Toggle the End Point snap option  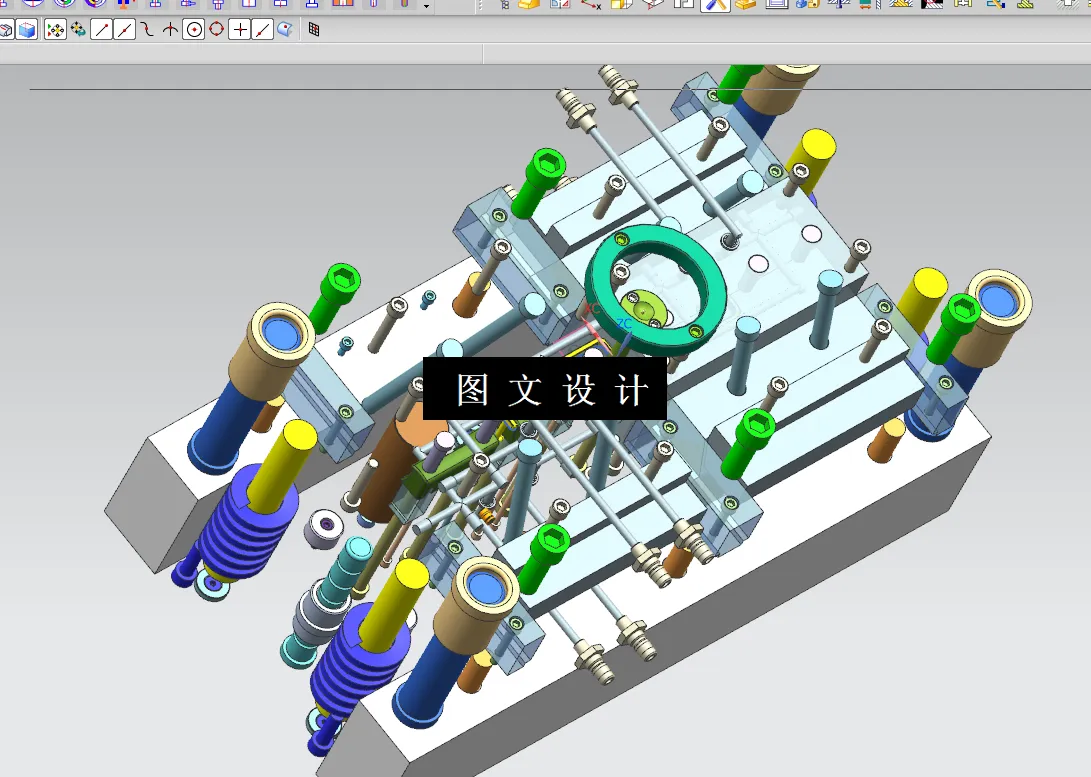[100, 29]
